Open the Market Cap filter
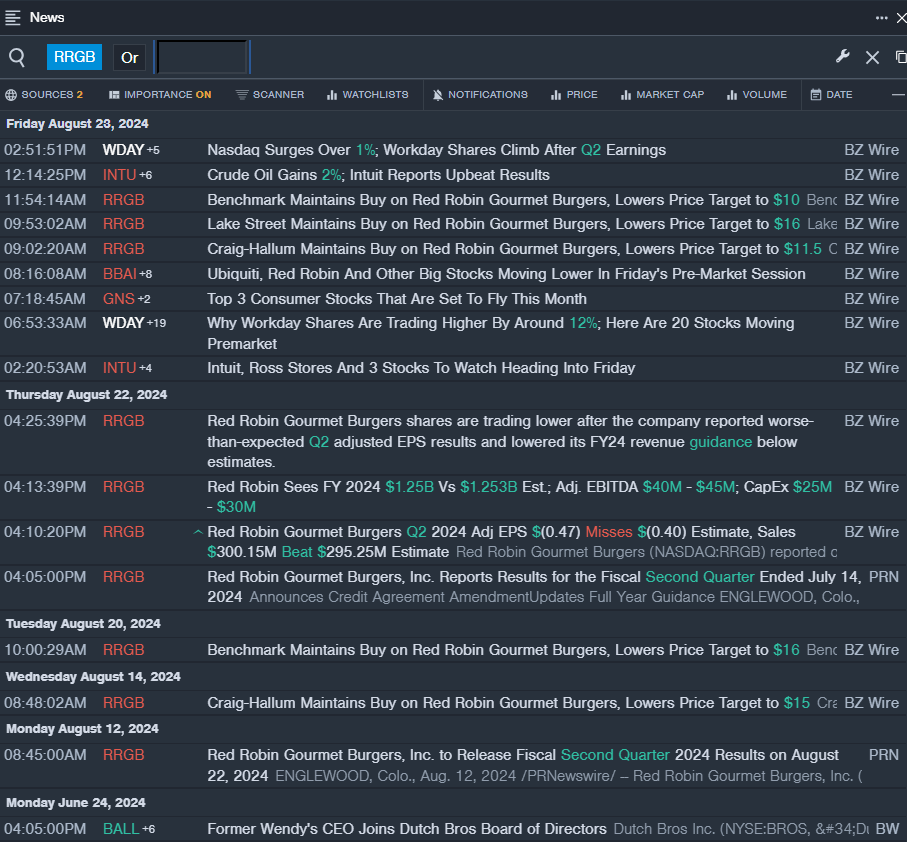The height and width of the screenshot is (842, 907). pyautogui.click(x=662, y=95)
